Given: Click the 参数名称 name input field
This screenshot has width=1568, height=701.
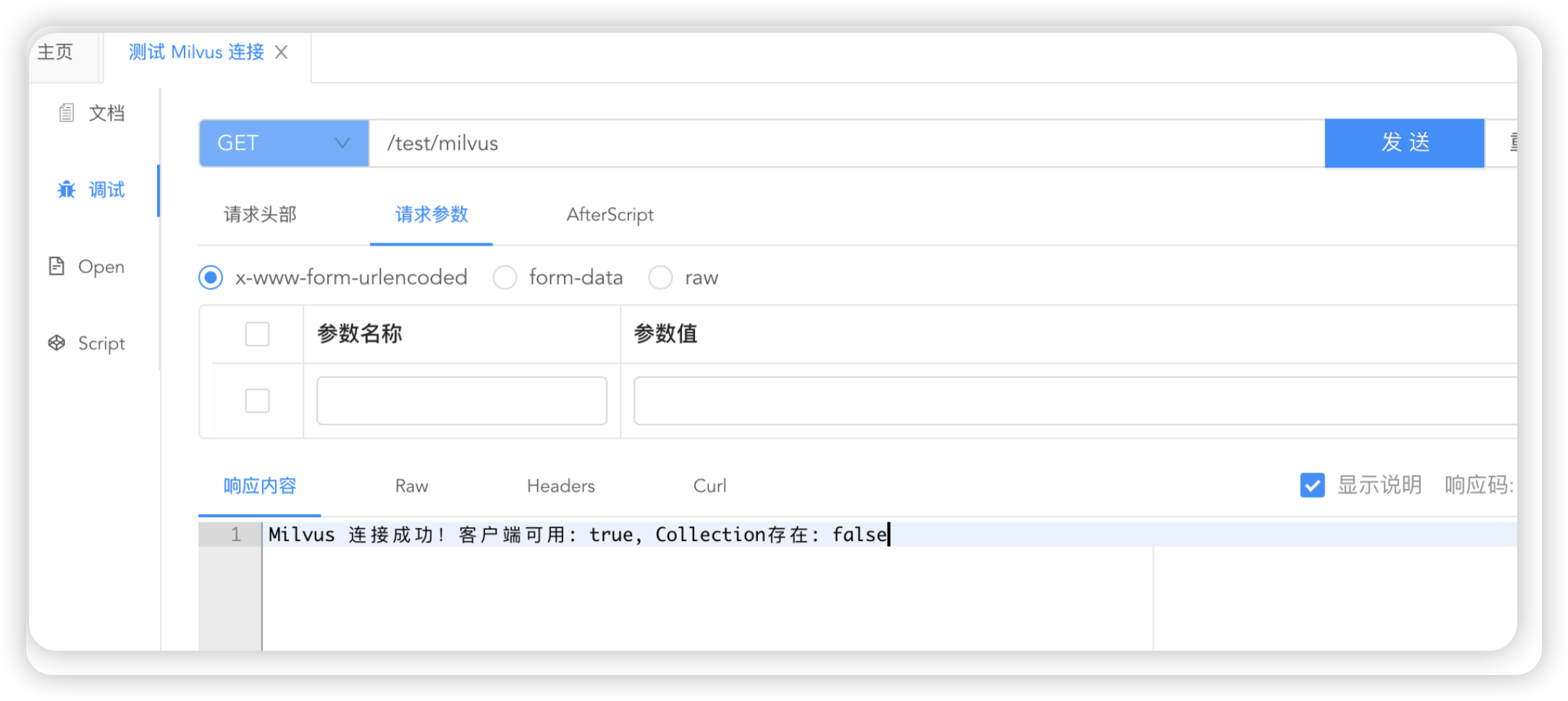Looking at the screenshot, I should (462, 400).
